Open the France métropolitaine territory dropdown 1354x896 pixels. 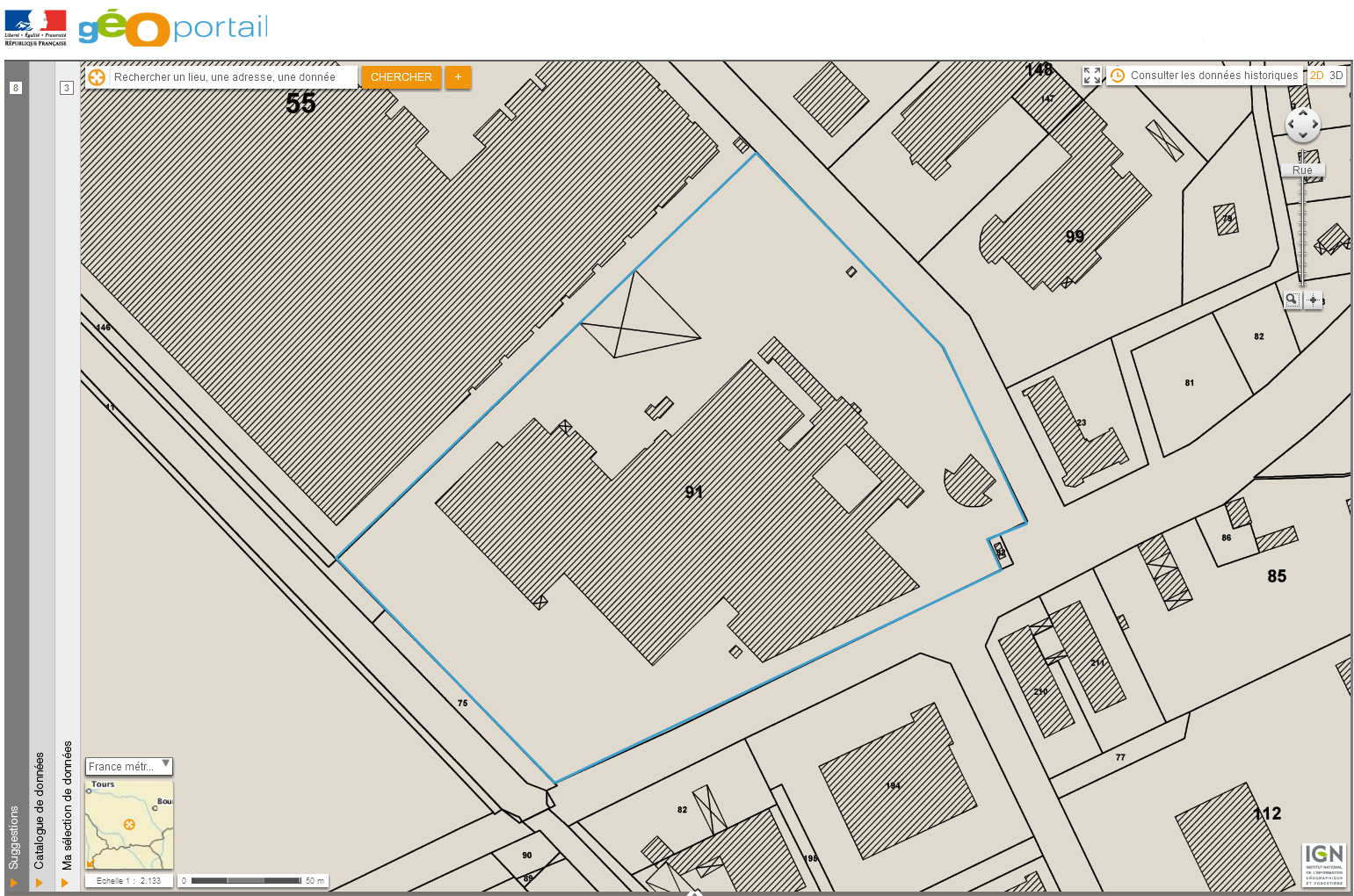point(129,766)
